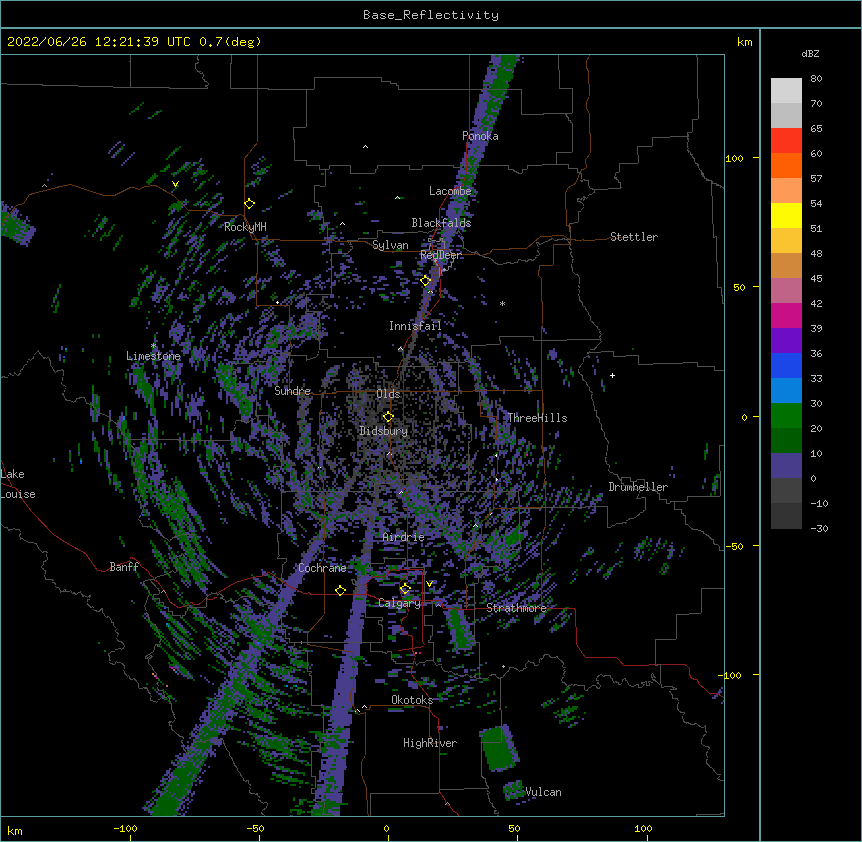
Task: Pick the slate-blue 10 dBZ legend swatch
Action: (786, 466)
